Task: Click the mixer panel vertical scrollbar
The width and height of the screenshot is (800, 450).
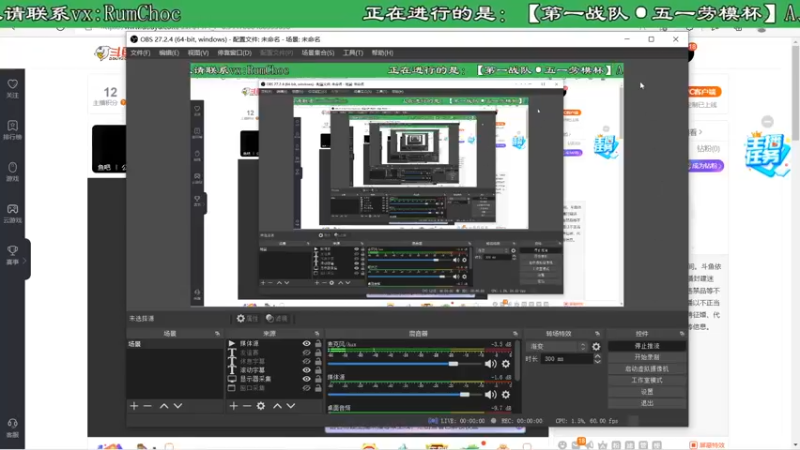Action: point(518,360)
